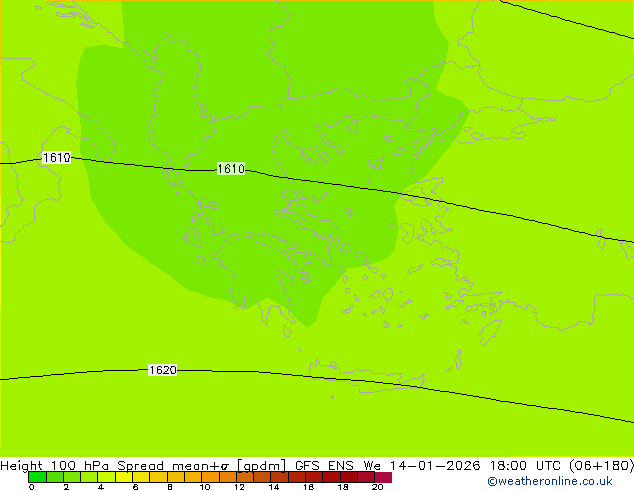Image resolution: width=634 pixels, height=490 pixels.
Task: Select the final magenta swatch beyond 20
Action: (x=383, y=477)
